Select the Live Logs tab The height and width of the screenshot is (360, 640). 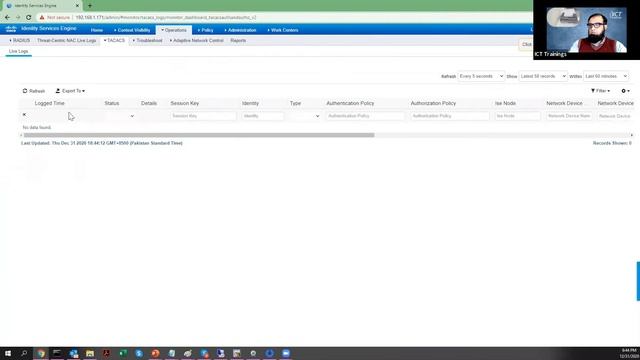click(x=18, y=51)
